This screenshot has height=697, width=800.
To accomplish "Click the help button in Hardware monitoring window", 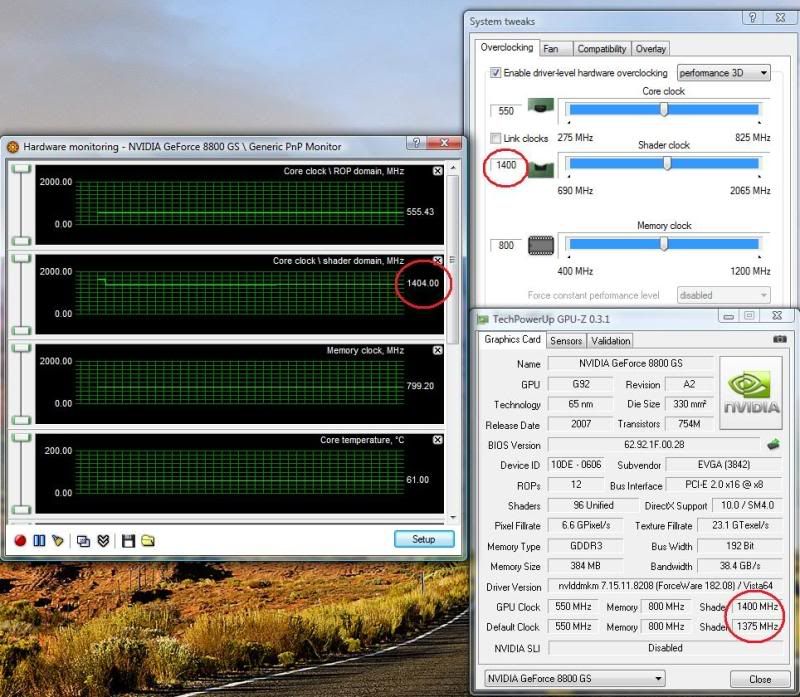I will point(416,143).
